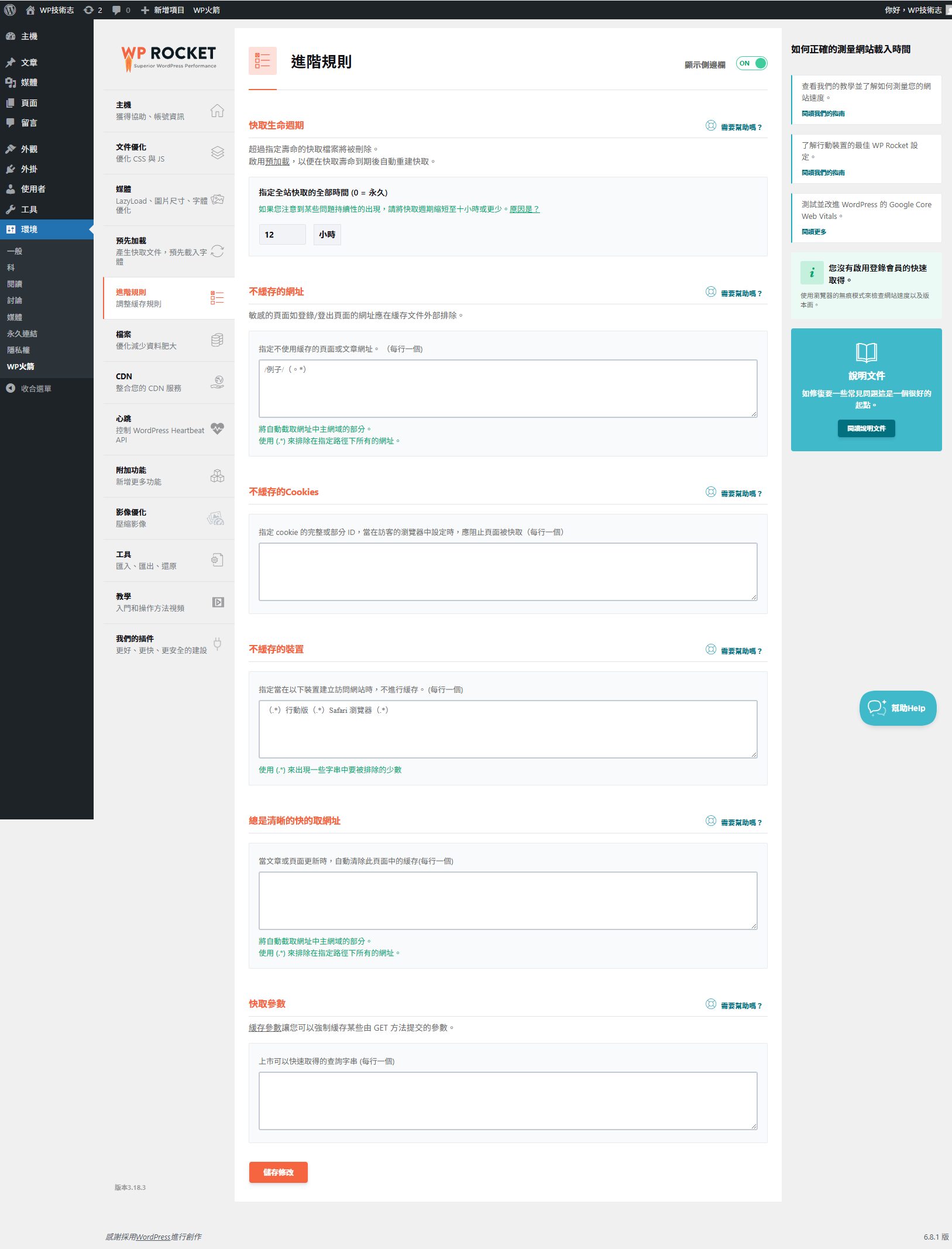Click the 小時 unit label
The image size is (952, 1249).
point(327,235)
